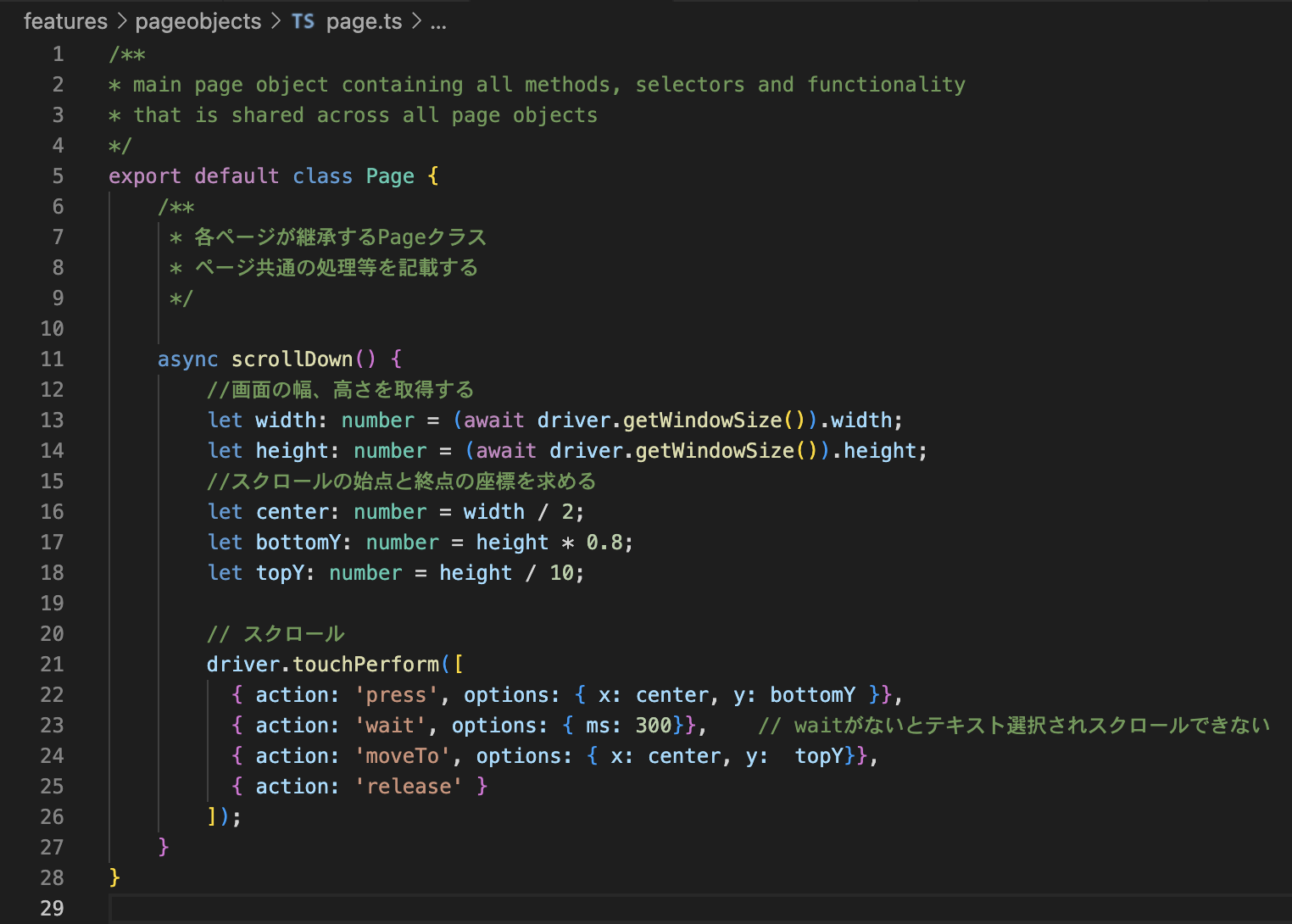Click 'touchPerform' on line 21

(366, 665)
